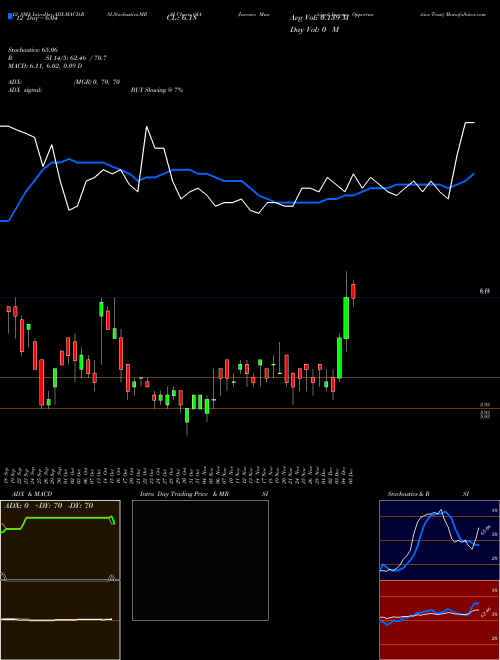This screenshot has width=500, height=660.
Task: Click the 'ADX signal:' label
Action: 25,90
